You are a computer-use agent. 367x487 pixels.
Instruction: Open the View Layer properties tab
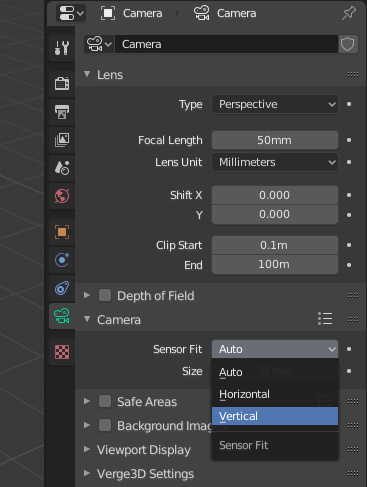(x=62, y=140)
